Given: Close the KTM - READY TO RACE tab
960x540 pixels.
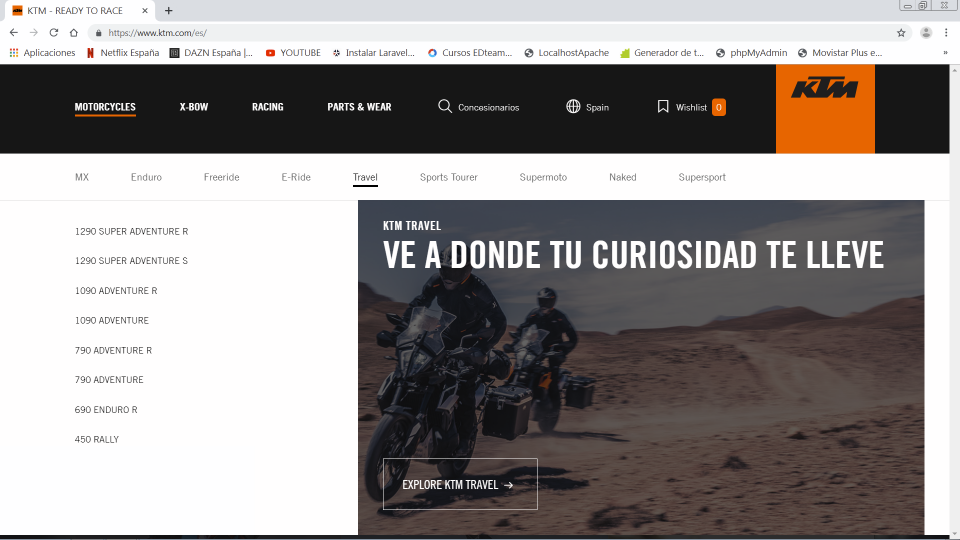Looking at the screenshot, I should pyautogui.click(x=144, y=10).
